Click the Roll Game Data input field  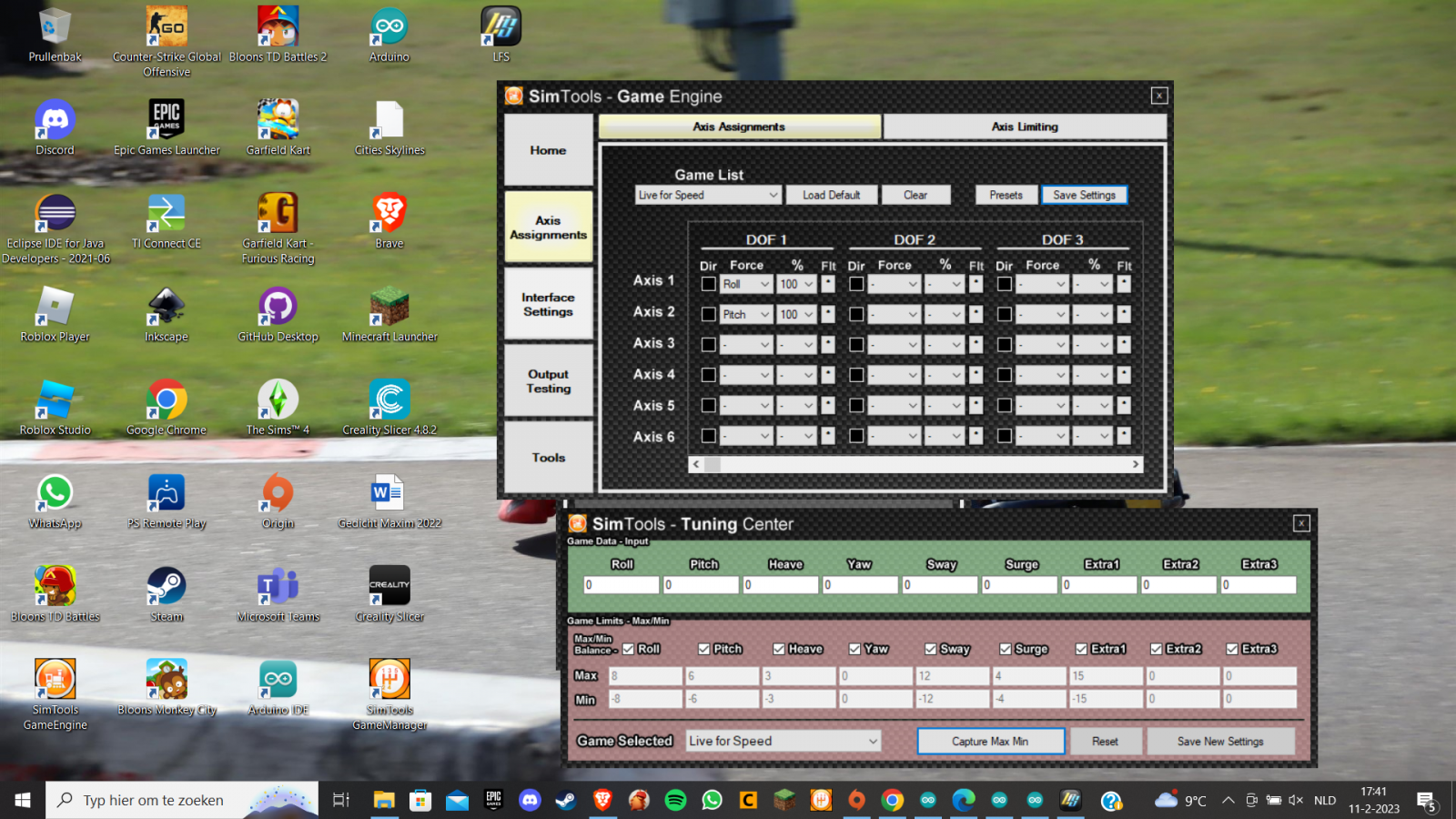tap(621, 584)
